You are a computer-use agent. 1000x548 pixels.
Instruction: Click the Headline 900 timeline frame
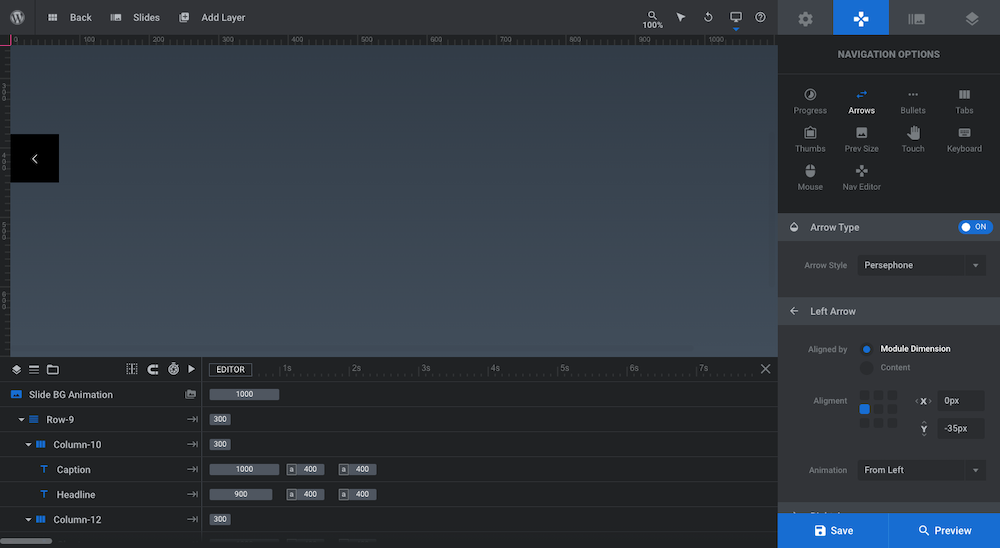point(240,494)
